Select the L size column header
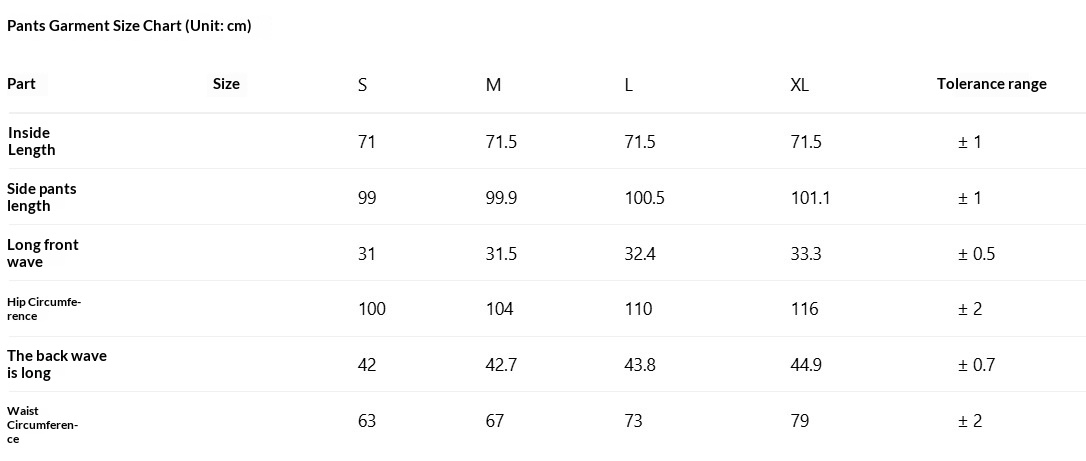This screenshot has width=1086, height=461. [x=628, y=86]
